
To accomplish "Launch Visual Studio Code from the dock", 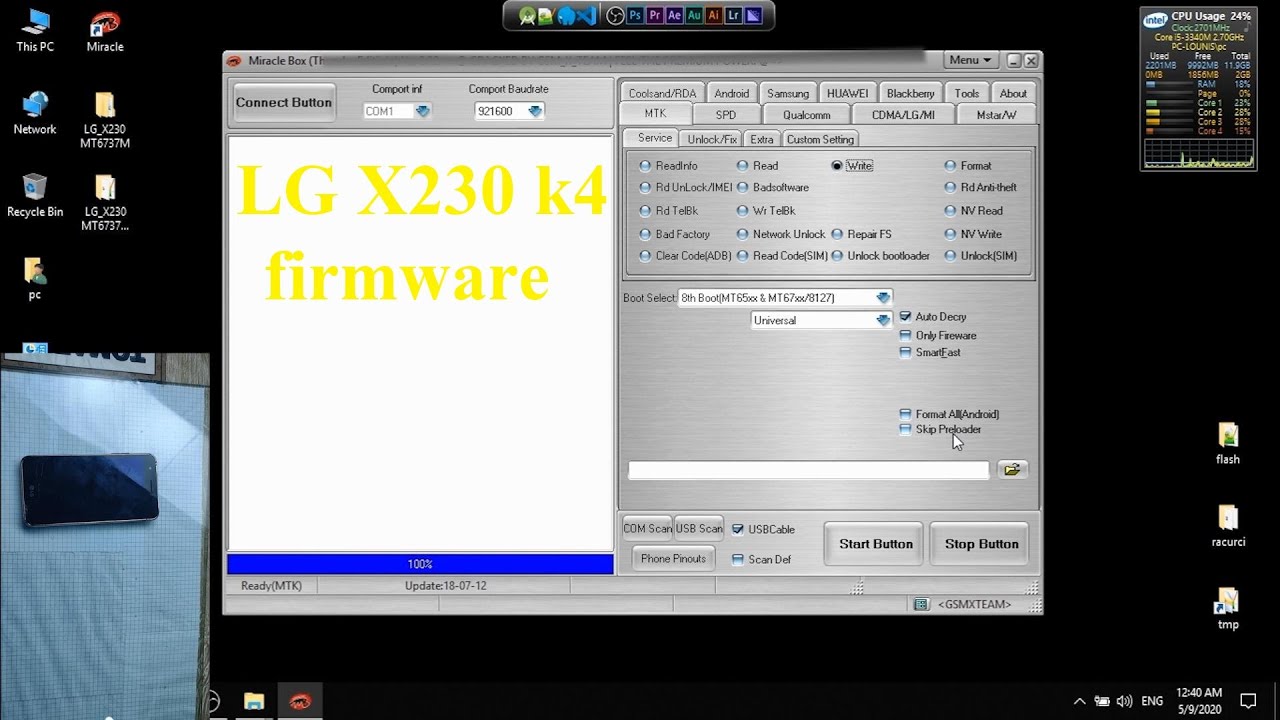I will (x=587, y=16).
